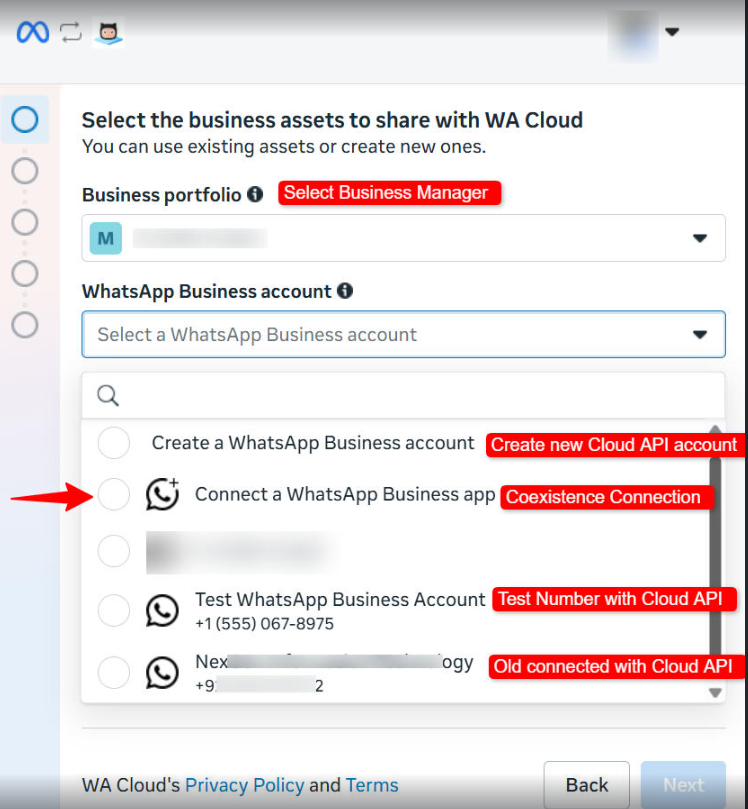The height and width of the screenshot is (809, 748).
Task: Click the Meta logo icon
Action: coord(32,33)
